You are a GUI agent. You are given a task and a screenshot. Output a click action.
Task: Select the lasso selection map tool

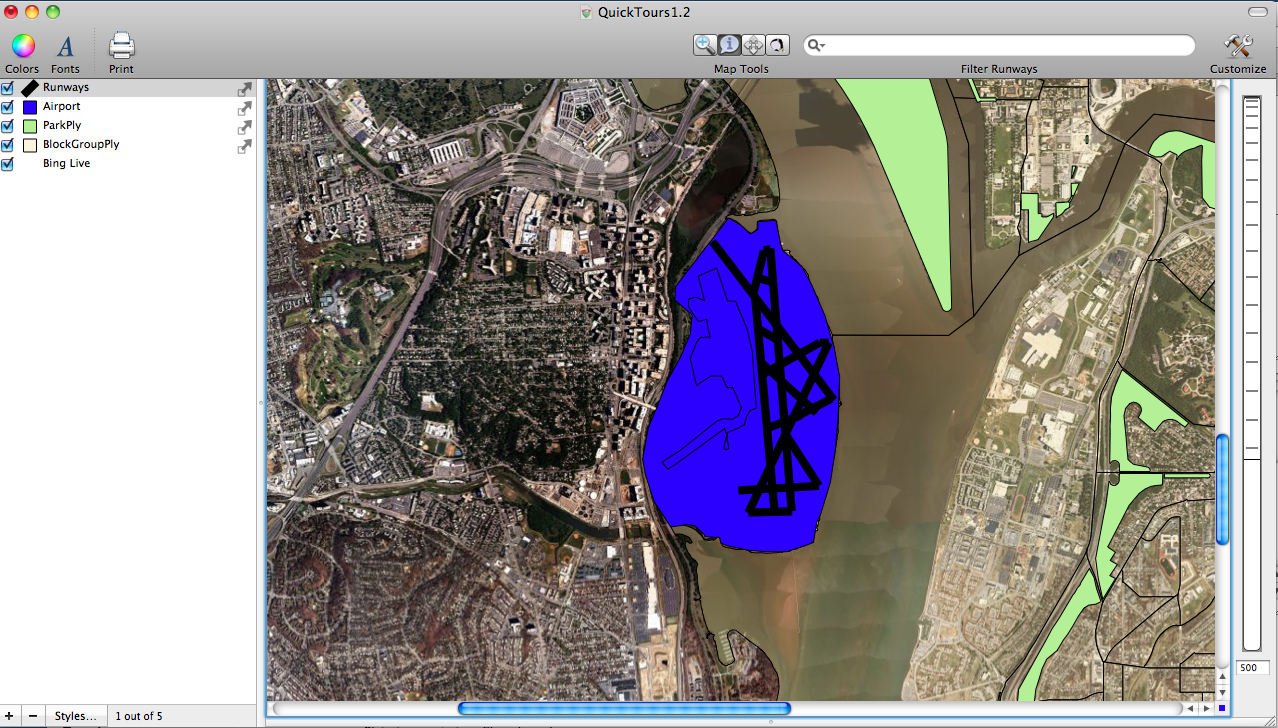(x=777, y=45)
